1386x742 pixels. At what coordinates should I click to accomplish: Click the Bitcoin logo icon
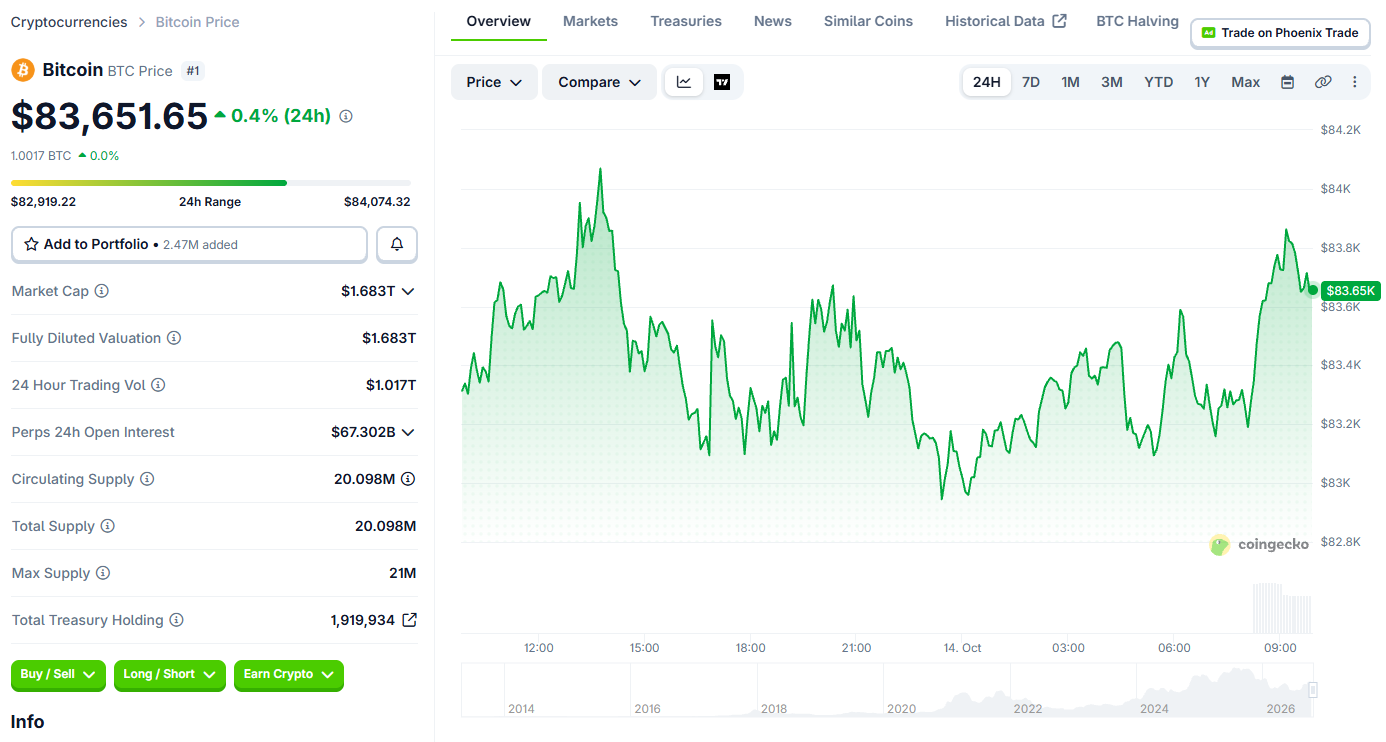23,70
